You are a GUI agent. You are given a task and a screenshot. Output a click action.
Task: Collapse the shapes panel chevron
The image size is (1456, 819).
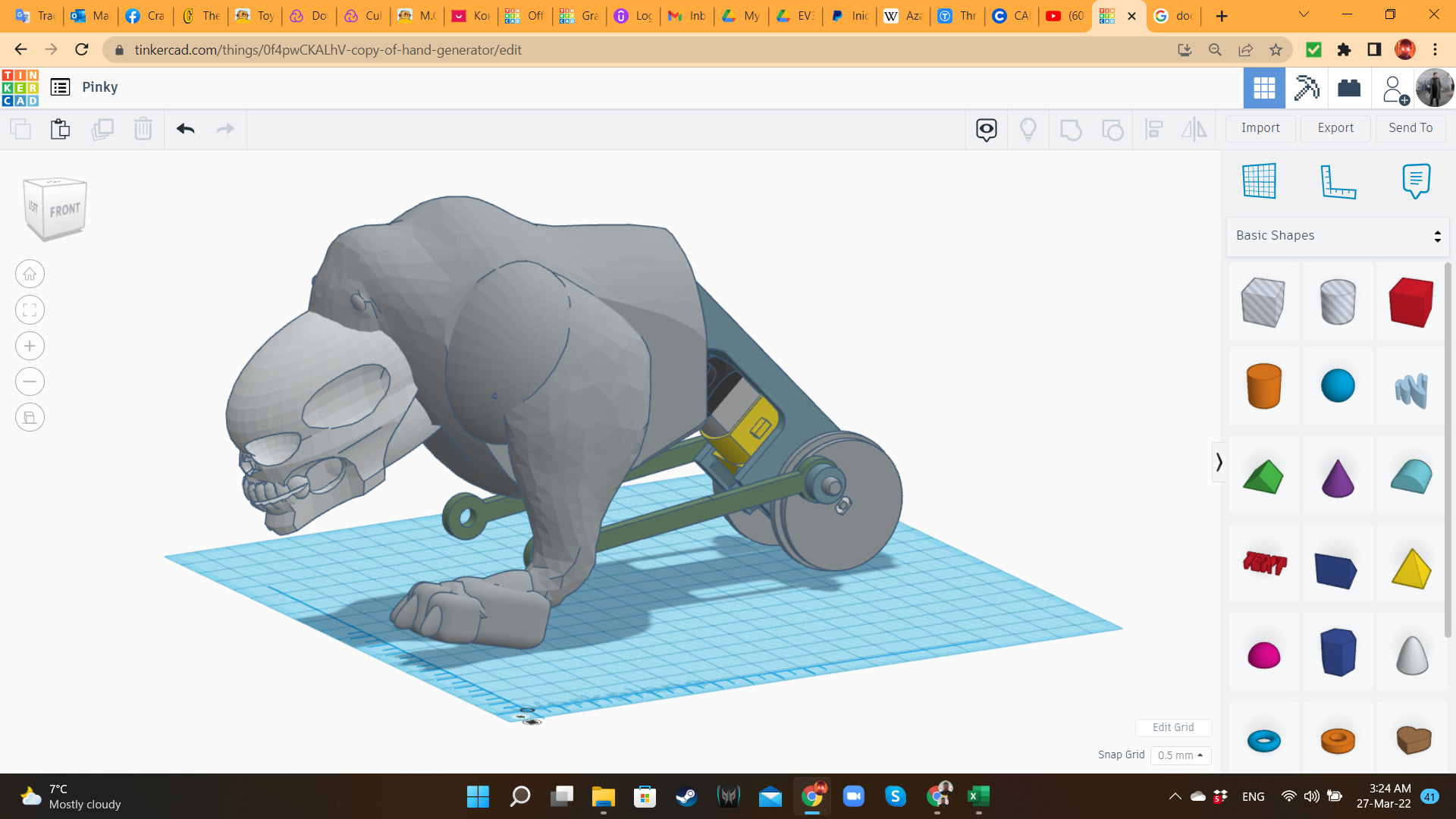pos(1219,462)
